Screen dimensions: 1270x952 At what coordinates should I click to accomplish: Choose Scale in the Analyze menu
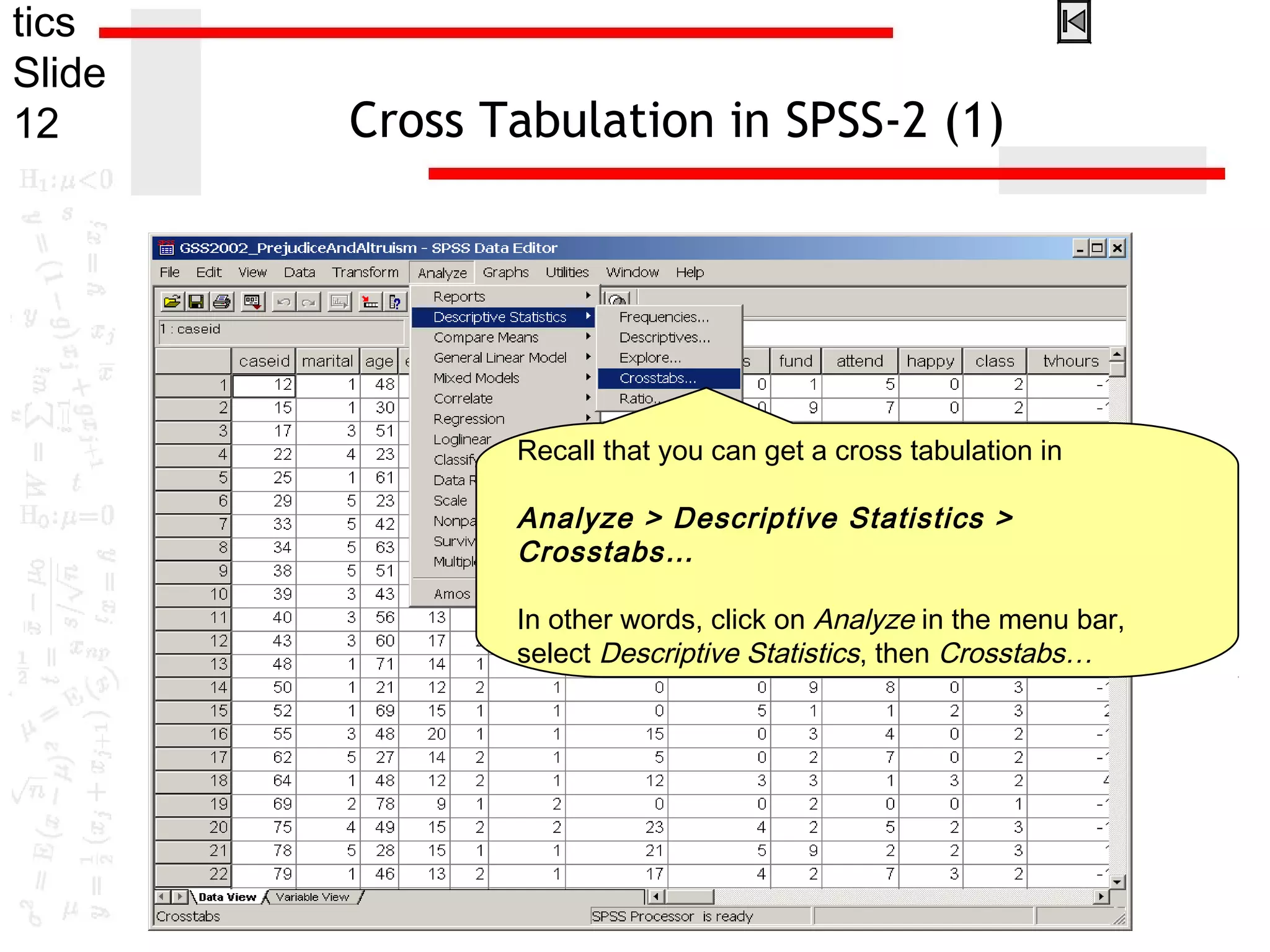tap(450, 501)
